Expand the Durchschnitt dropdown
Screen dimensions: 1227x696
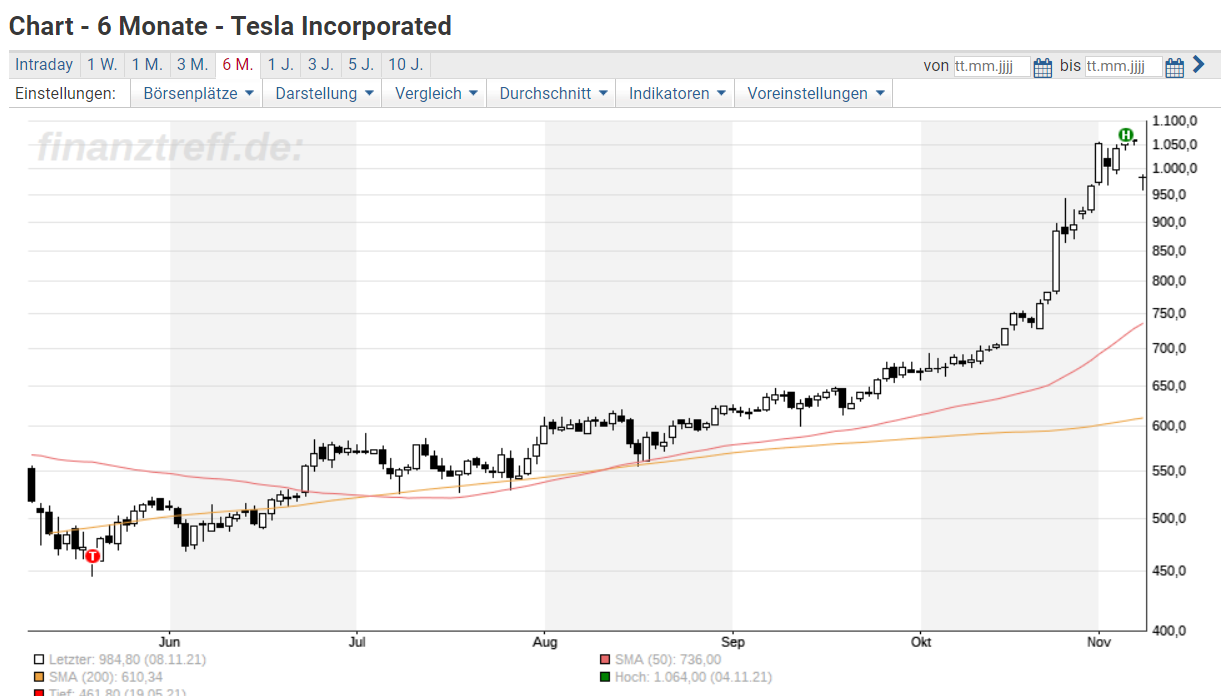tap(553, 94)
